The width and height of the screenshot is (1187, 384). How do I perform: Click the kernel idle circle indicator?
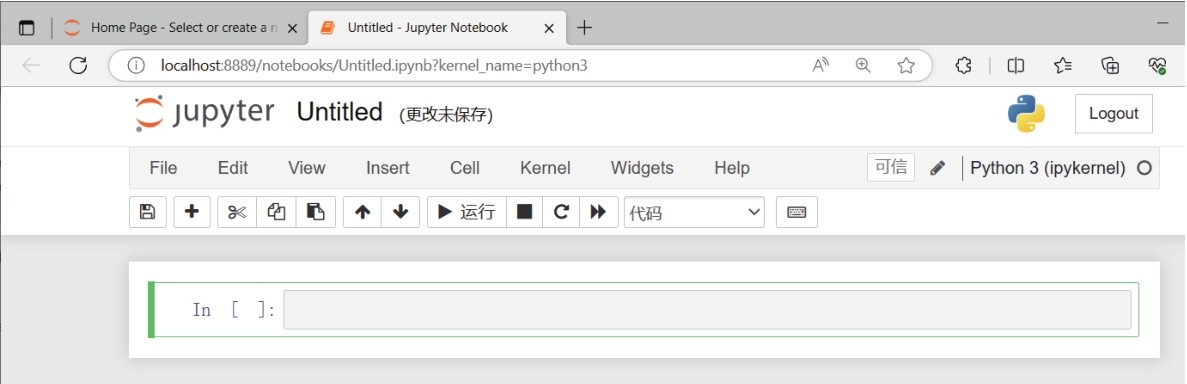tap(1145, 168)
